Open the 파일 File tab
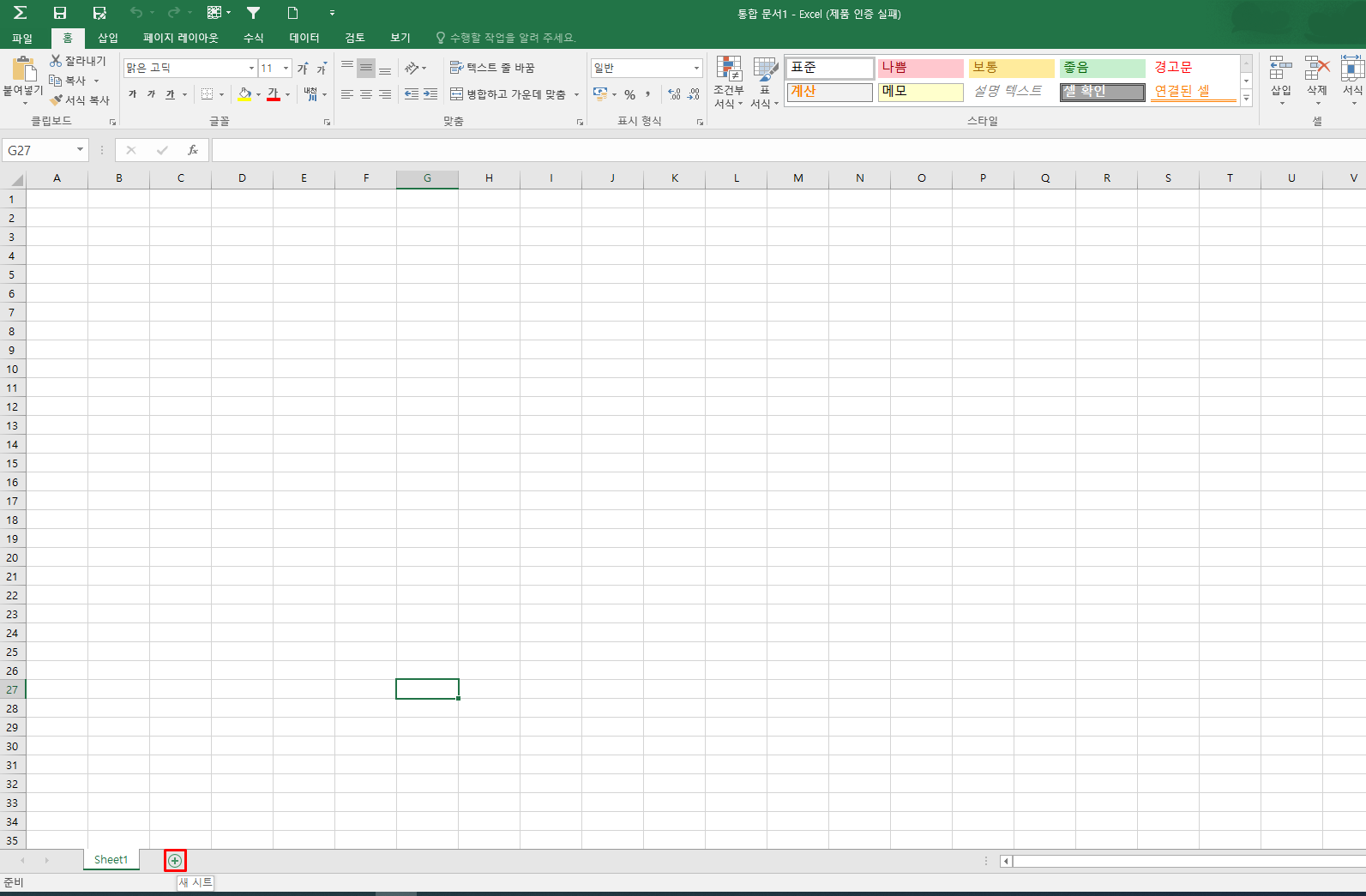 [x=22, y=38]
